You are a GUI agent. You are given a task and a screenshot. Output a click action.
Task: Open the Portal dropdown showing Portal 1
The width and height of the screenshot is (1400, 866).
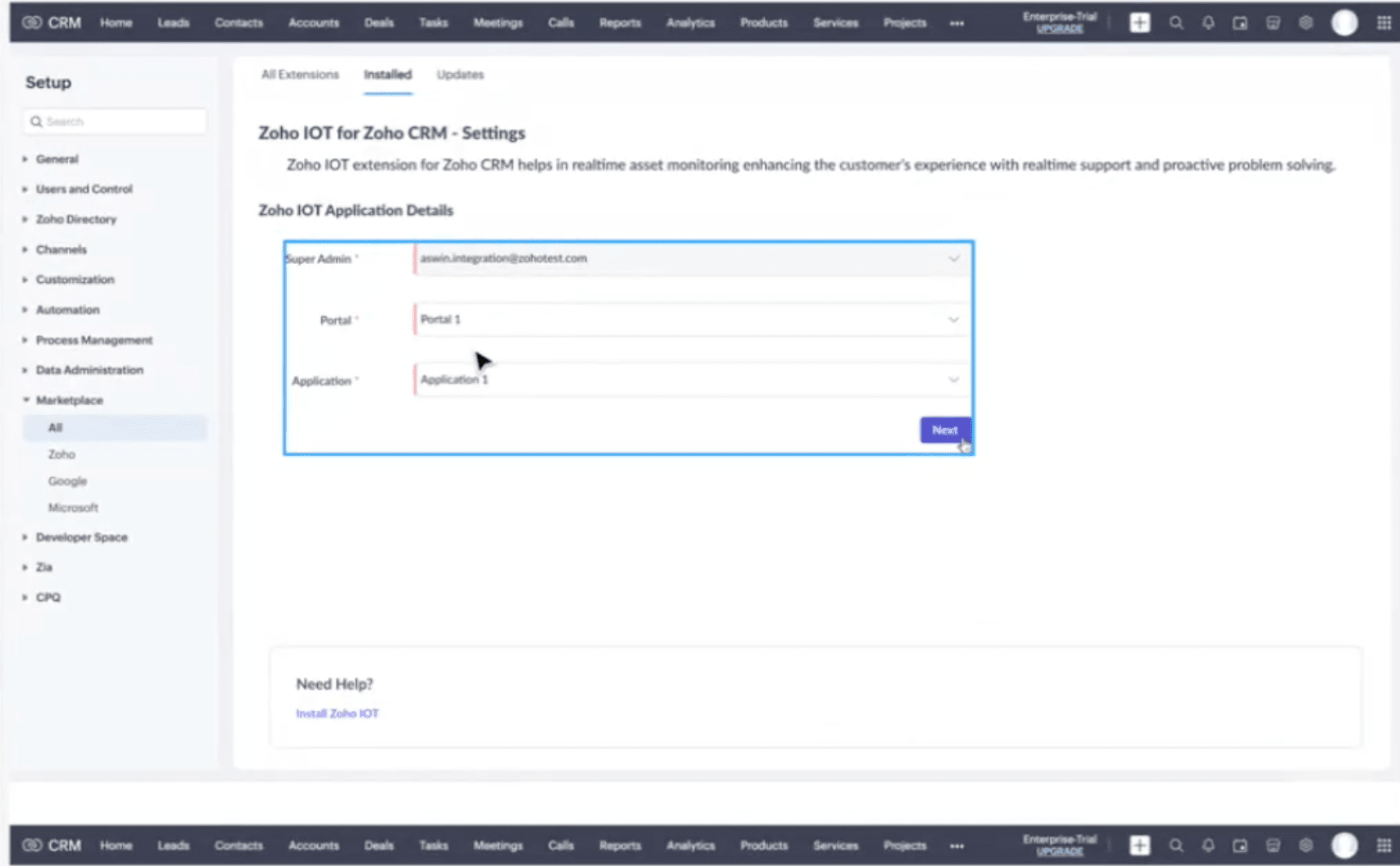[x=693, y=319]
